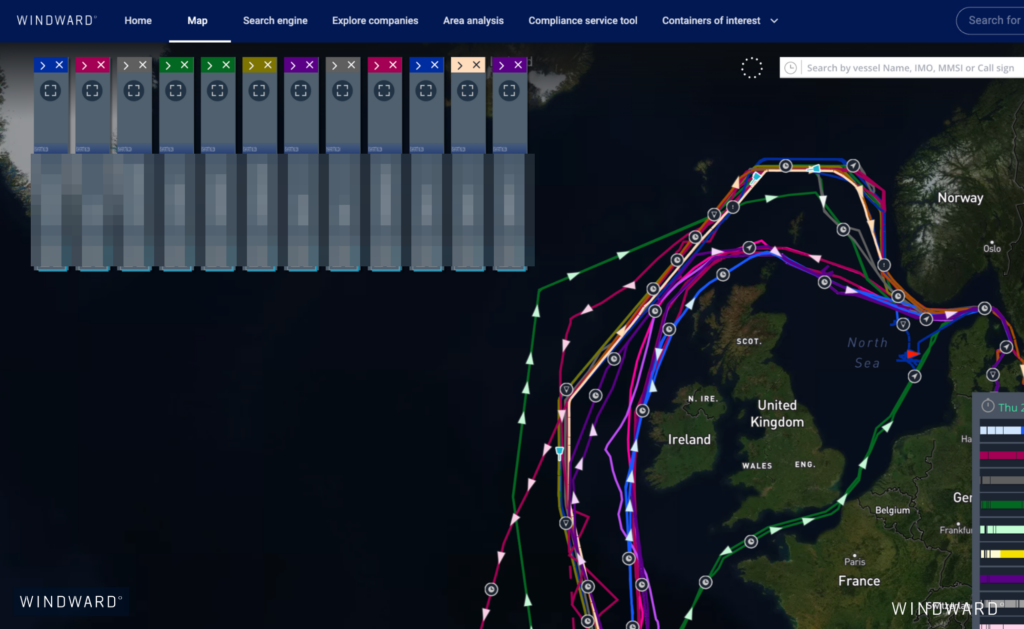Focus map on the peach vessel card
The height and width of the screenshot is (629, 1024).
(468, 91)
